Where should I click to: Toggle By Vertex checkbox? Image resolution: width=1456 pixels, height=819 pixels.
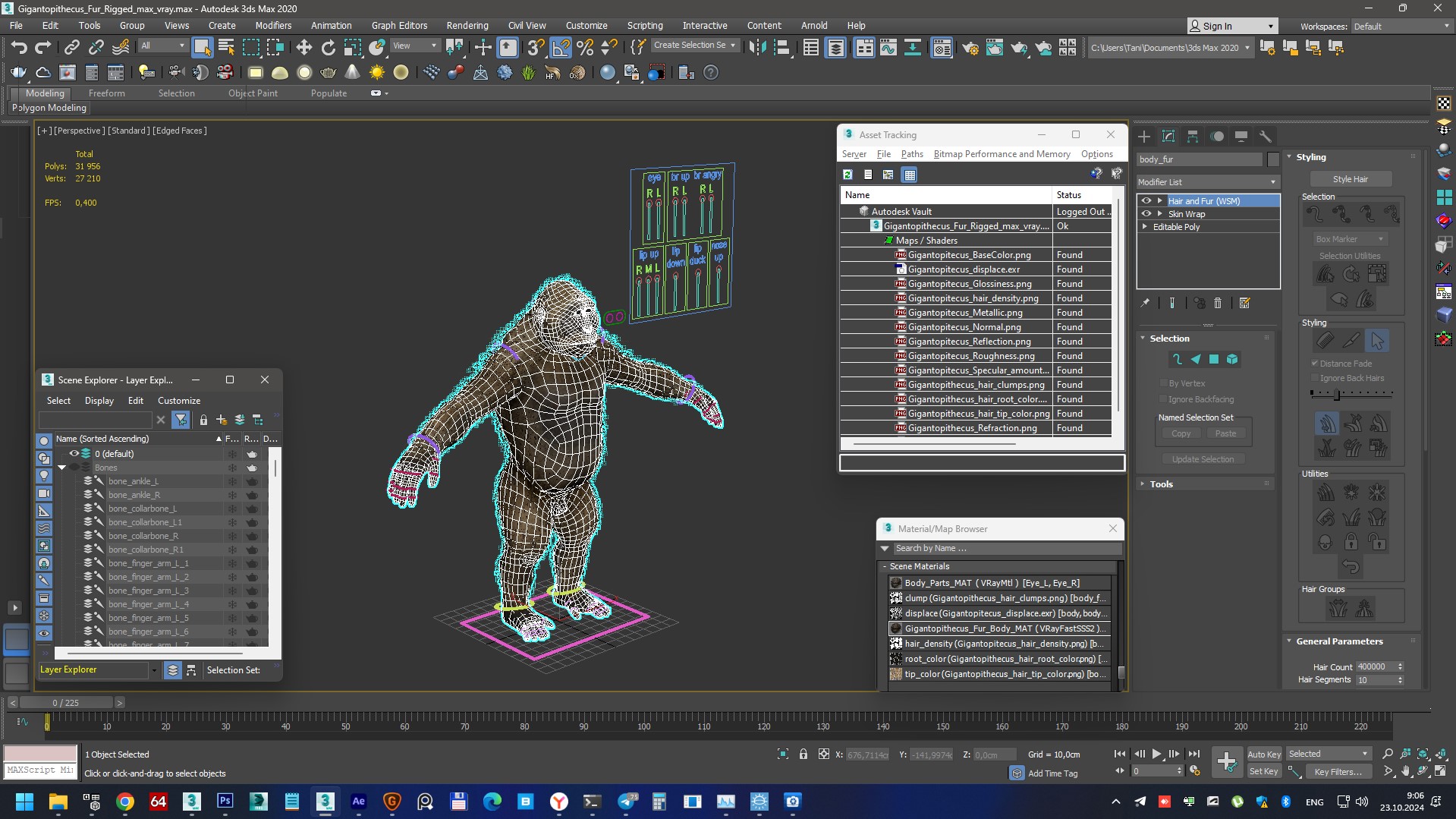pos(1163,383)
